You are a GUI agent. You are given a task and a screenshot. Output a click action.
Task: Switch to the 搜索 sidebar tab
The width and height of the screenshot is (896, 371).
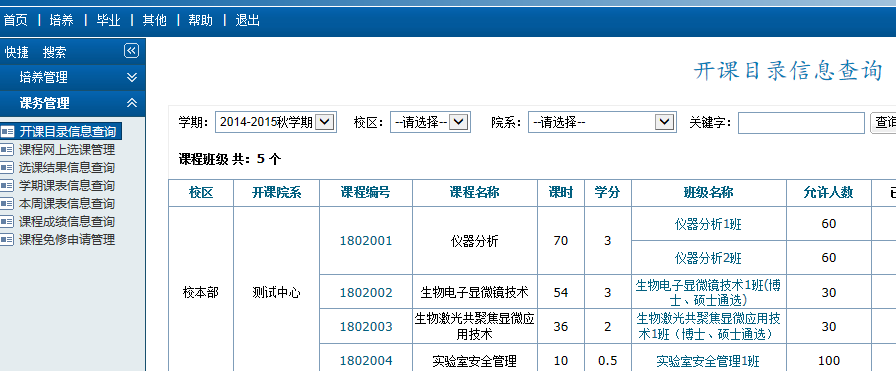(x=54, y=52)
